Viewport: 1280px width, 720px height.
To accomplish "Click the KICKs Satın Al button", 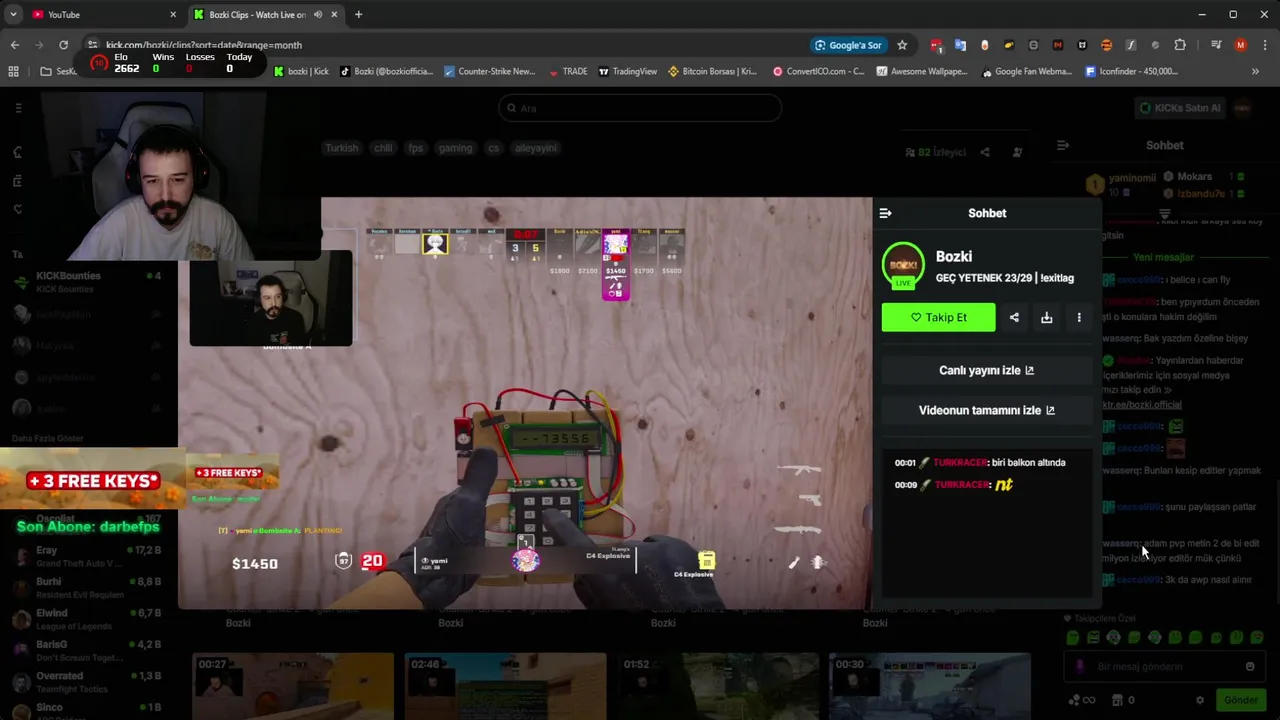I will pos(1180,108).
